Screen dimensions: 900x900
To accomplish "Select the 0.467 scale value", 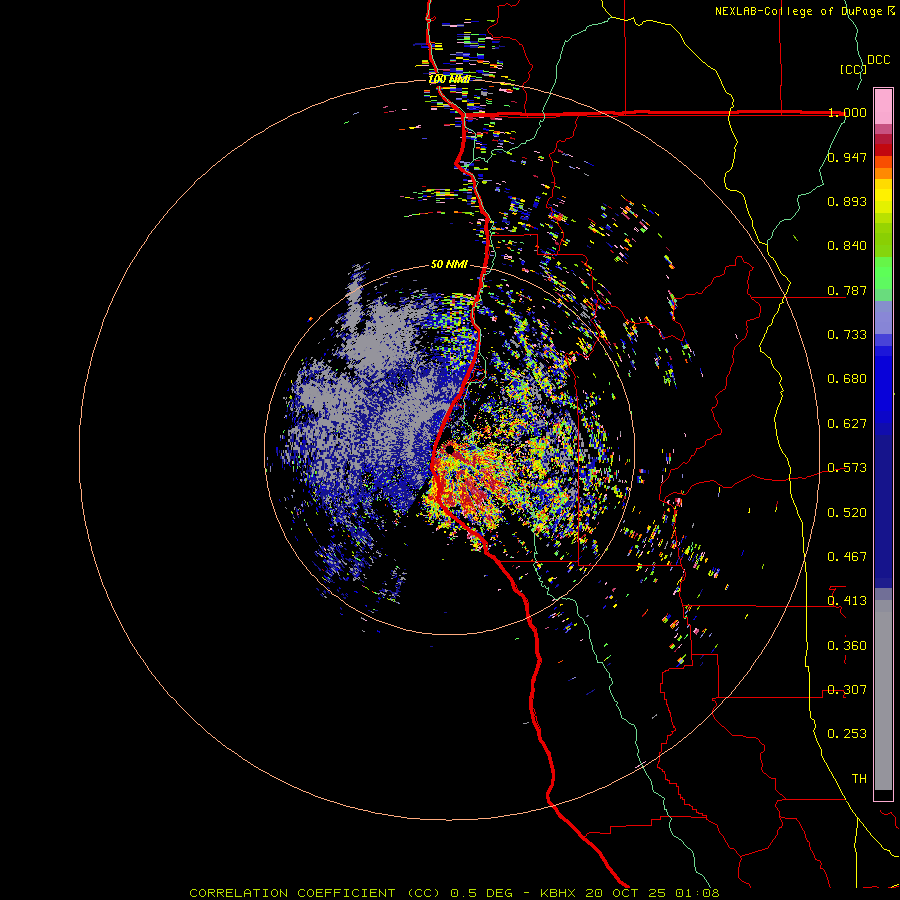I will pos(847,557).
